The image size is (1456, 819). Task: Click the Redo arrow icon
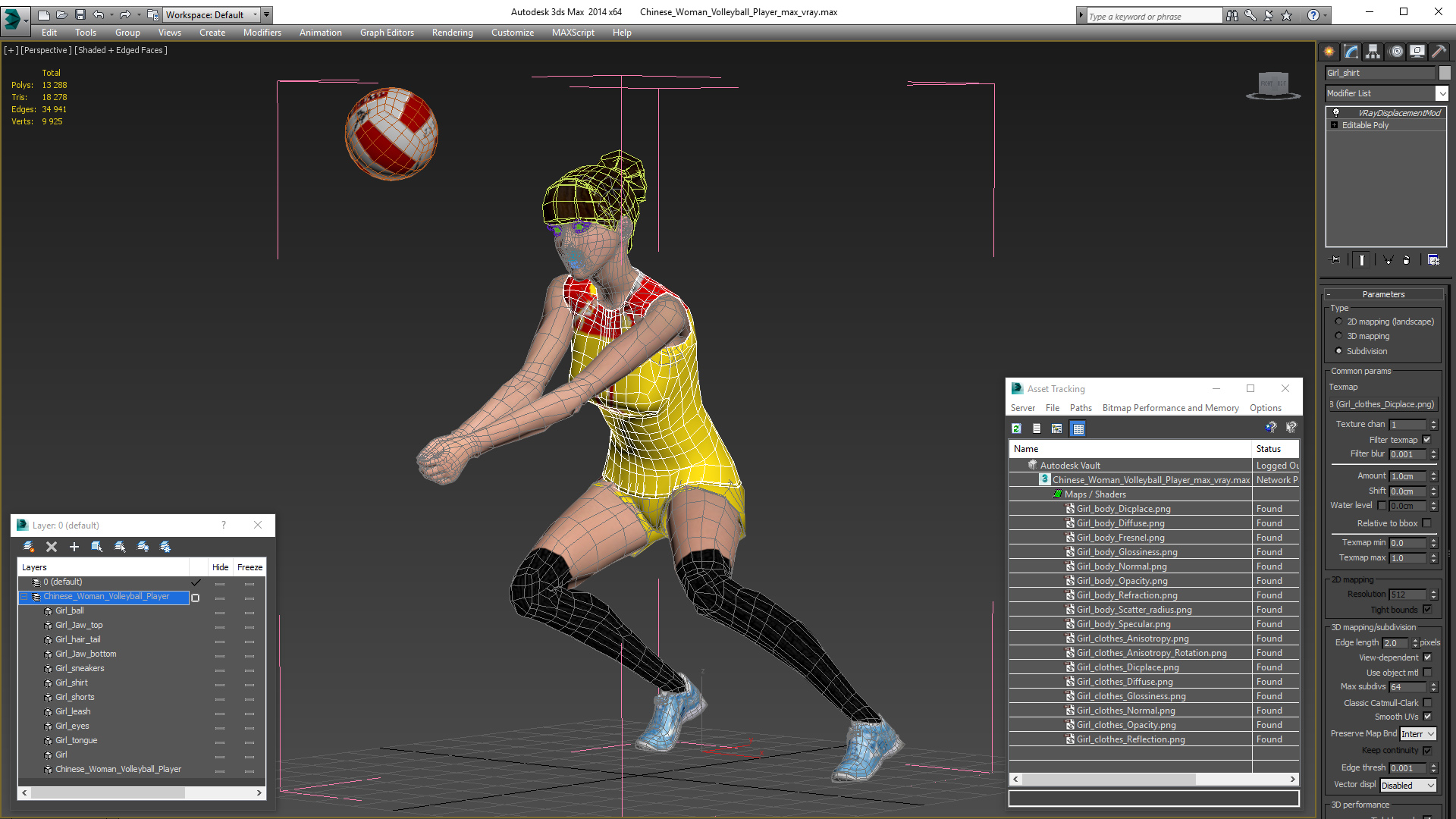[x=125, y=14]
